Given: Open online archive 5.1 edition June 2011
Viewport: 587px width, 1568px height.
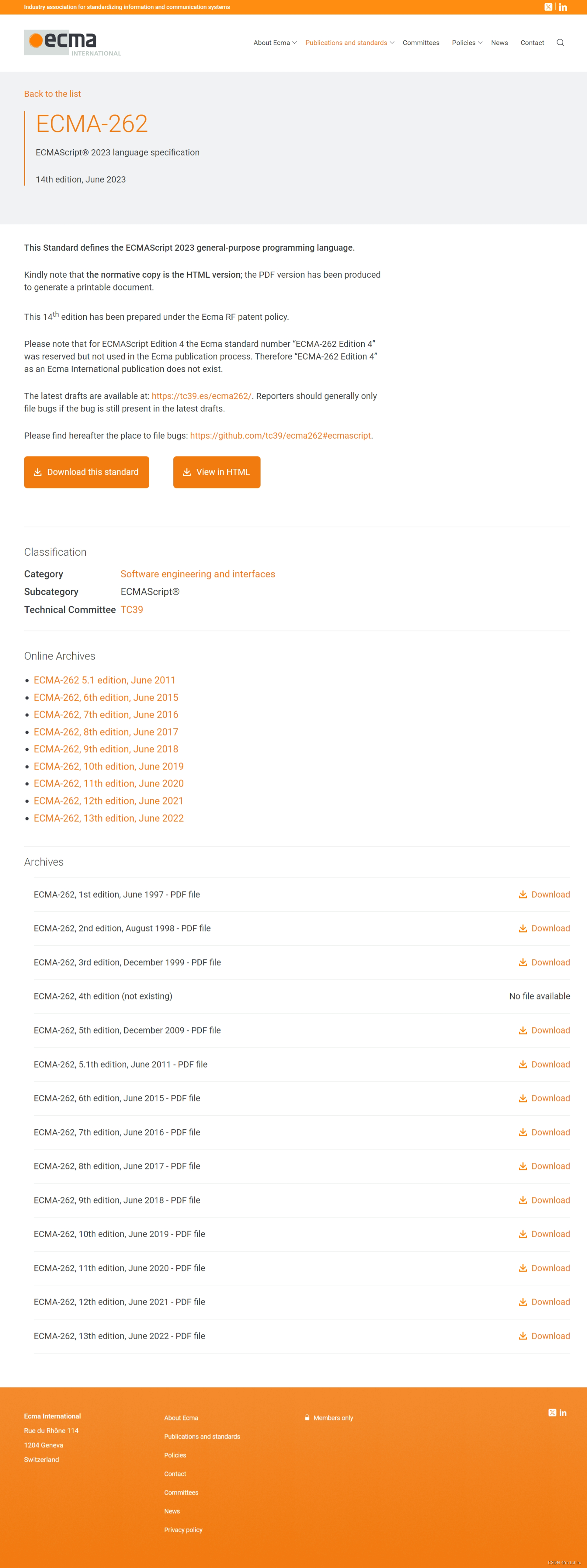Looking at the screenshot, I should point(104,680).
